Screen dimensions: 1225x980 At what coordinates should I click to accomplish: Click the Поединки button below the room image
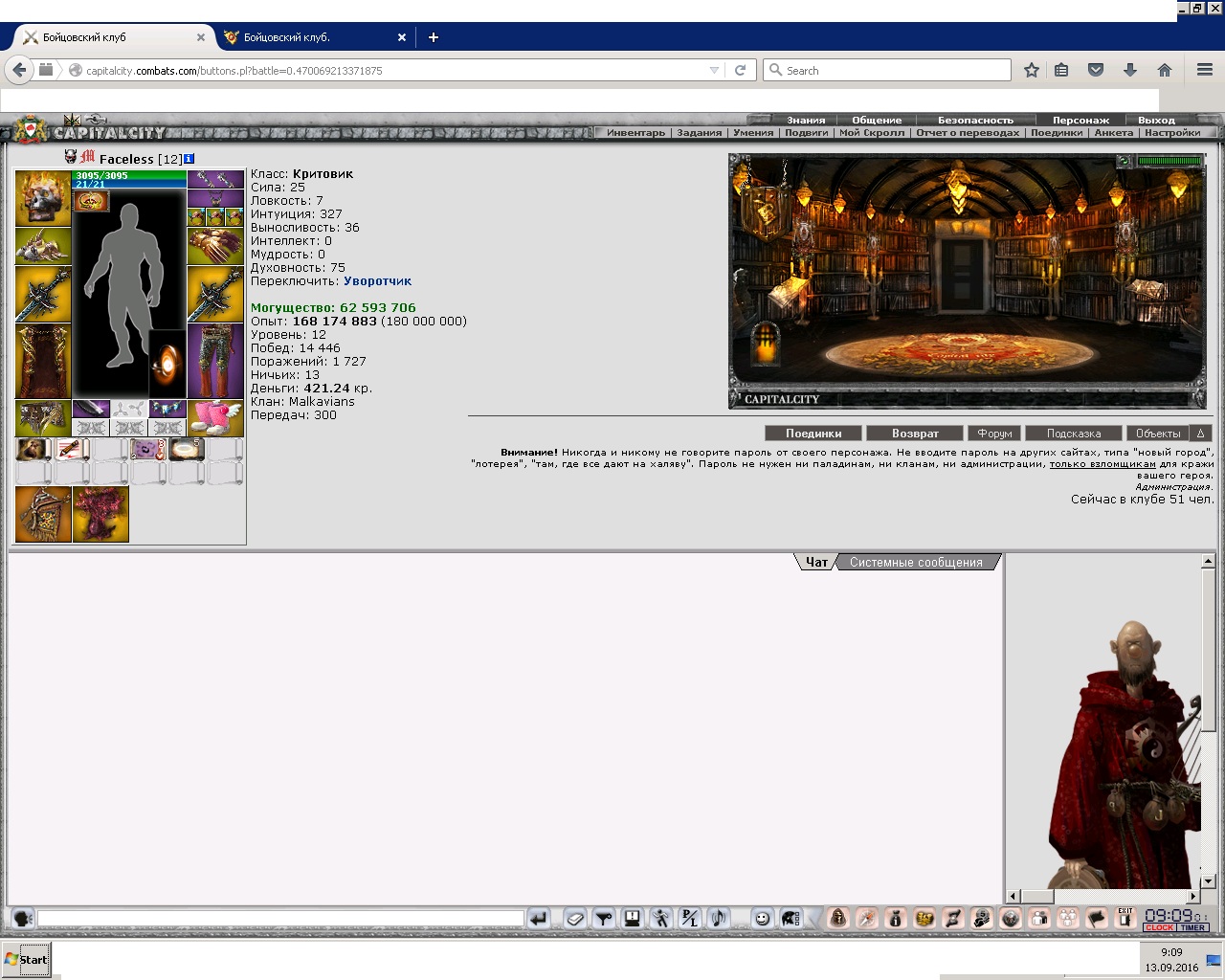coord(813,434)
